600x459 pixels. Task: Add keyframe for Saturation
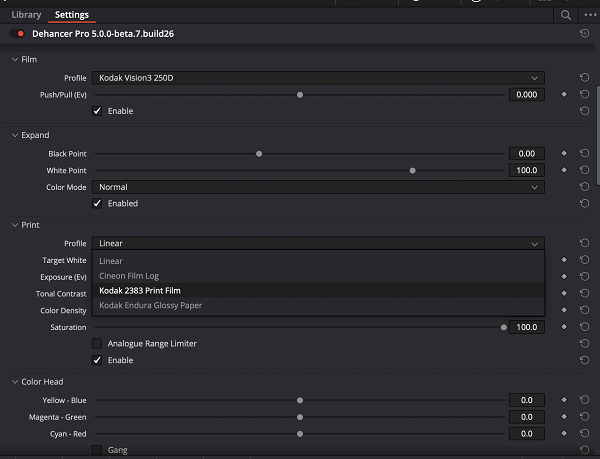564,327
